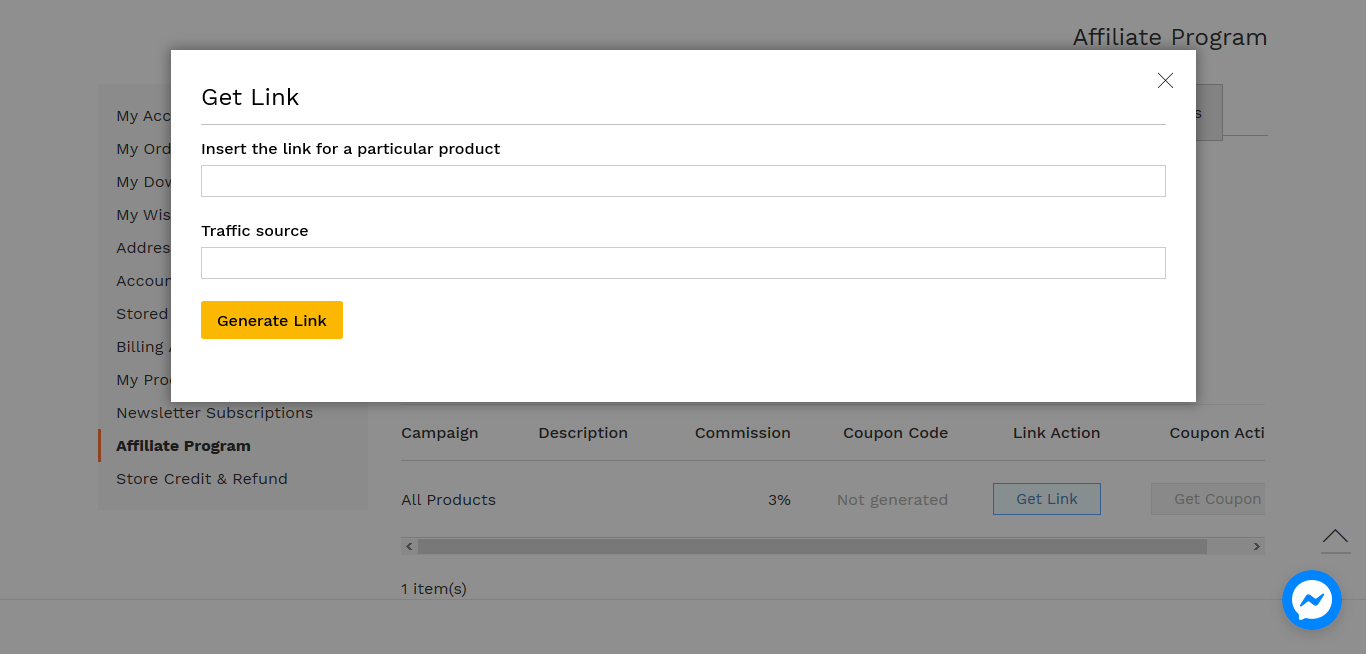The image size is (1366, 654).
Task: Open Newsletter Subscriptions in the sidebar
Action: point(214,413)
